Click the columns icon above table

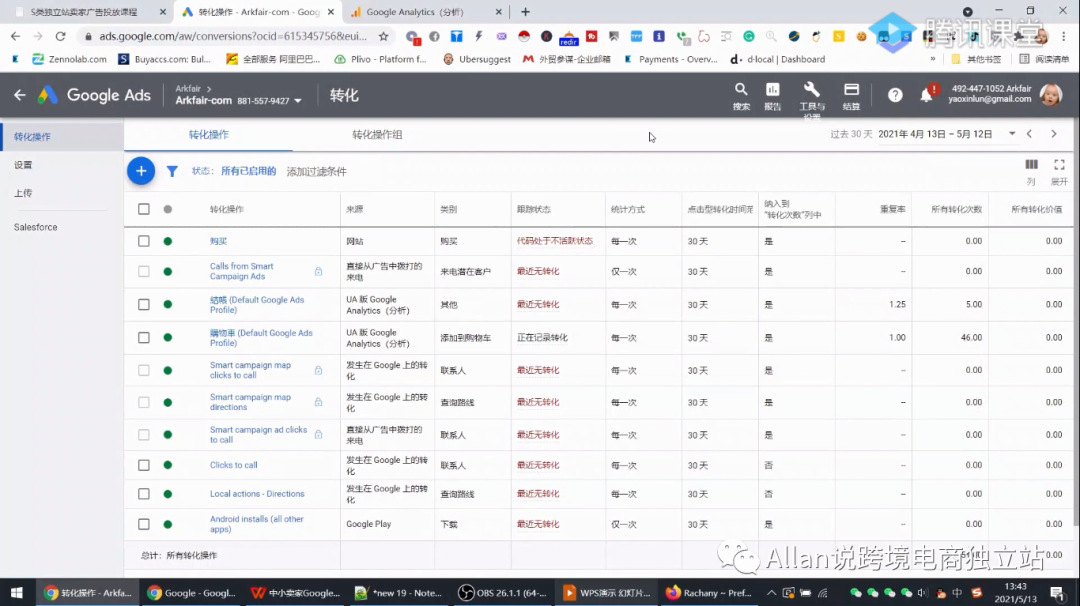pos(1031,165)
